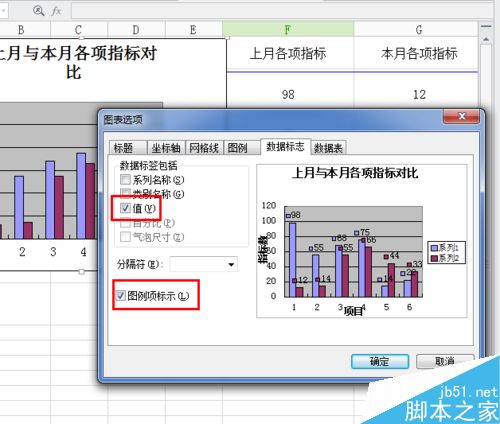This screenshot has height=424, width=500.
Task: Click the data label 44 in preview chart
Action: tap(394, 256)
